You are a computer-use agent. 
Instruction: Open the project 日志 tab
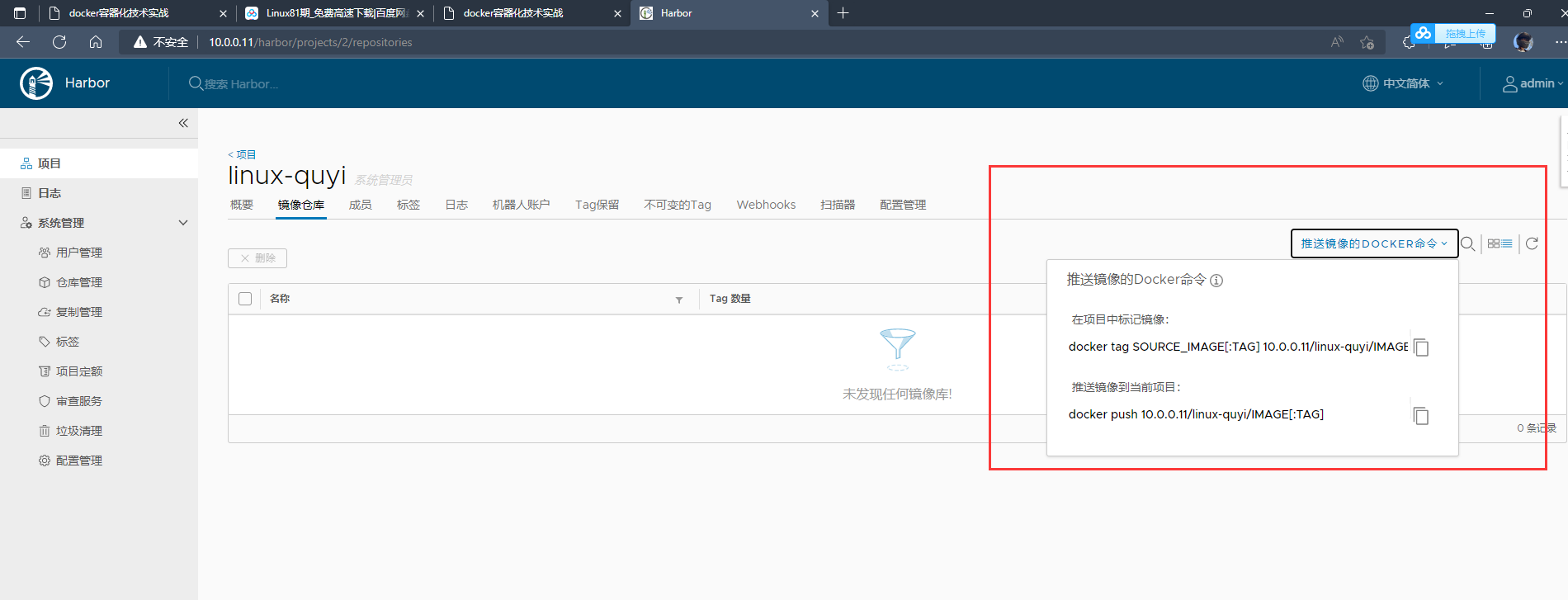pyautogui.click(x=456, y=205)
